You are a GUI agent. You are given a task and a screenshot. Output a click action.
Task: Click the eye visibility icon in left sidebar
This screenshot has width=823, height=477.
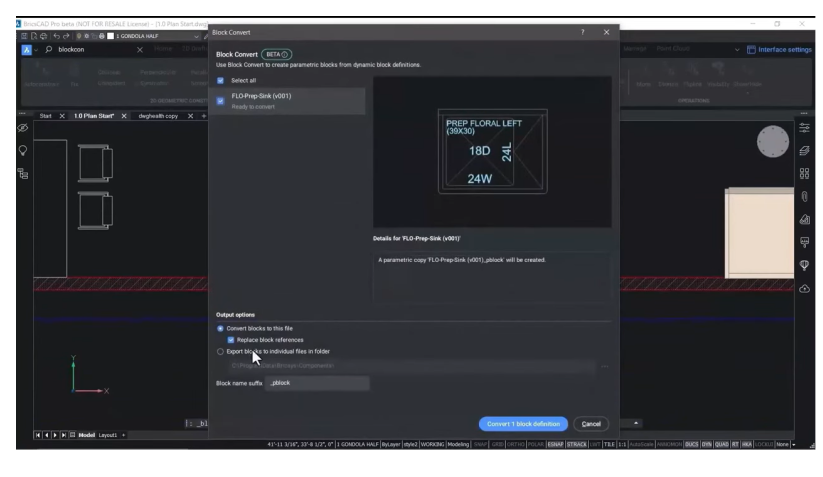click(x=23, y=128)
